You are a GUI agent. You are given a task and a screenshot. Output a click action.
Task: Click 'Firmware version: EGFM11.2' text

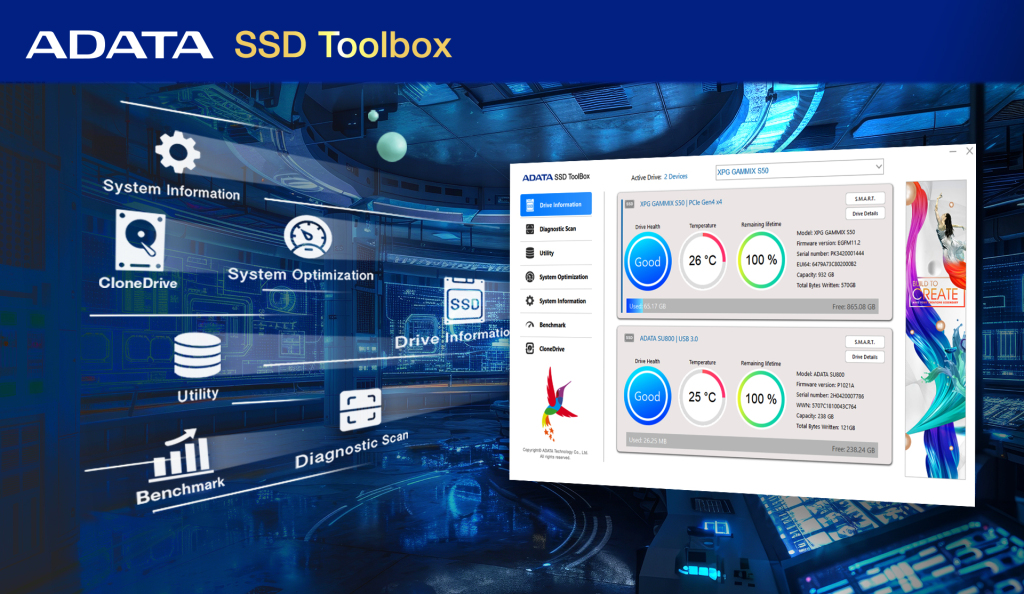tap(828, 243)
